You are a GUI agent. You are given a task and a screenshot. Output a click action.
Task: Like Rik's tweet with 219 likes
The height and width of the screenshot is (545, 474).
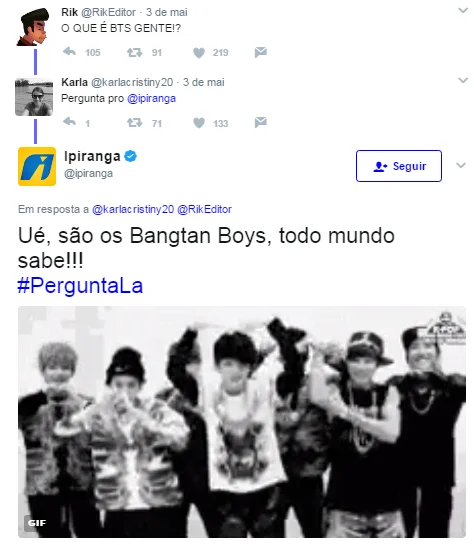pyautogui.click(x=199, y=52)
